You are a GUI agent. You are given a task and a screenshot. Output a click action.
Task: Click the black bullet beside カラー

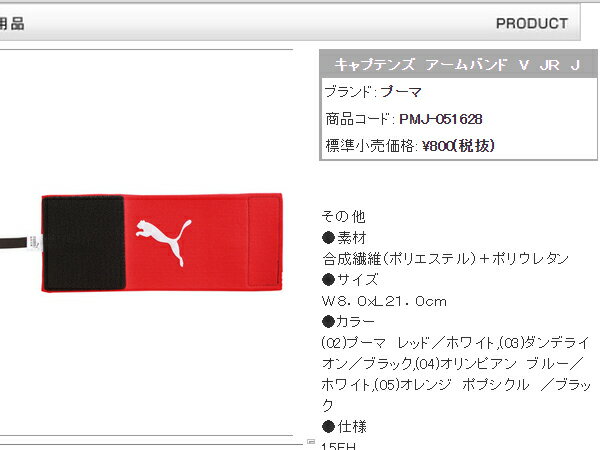pyautogui.click(x=328, y=322)
